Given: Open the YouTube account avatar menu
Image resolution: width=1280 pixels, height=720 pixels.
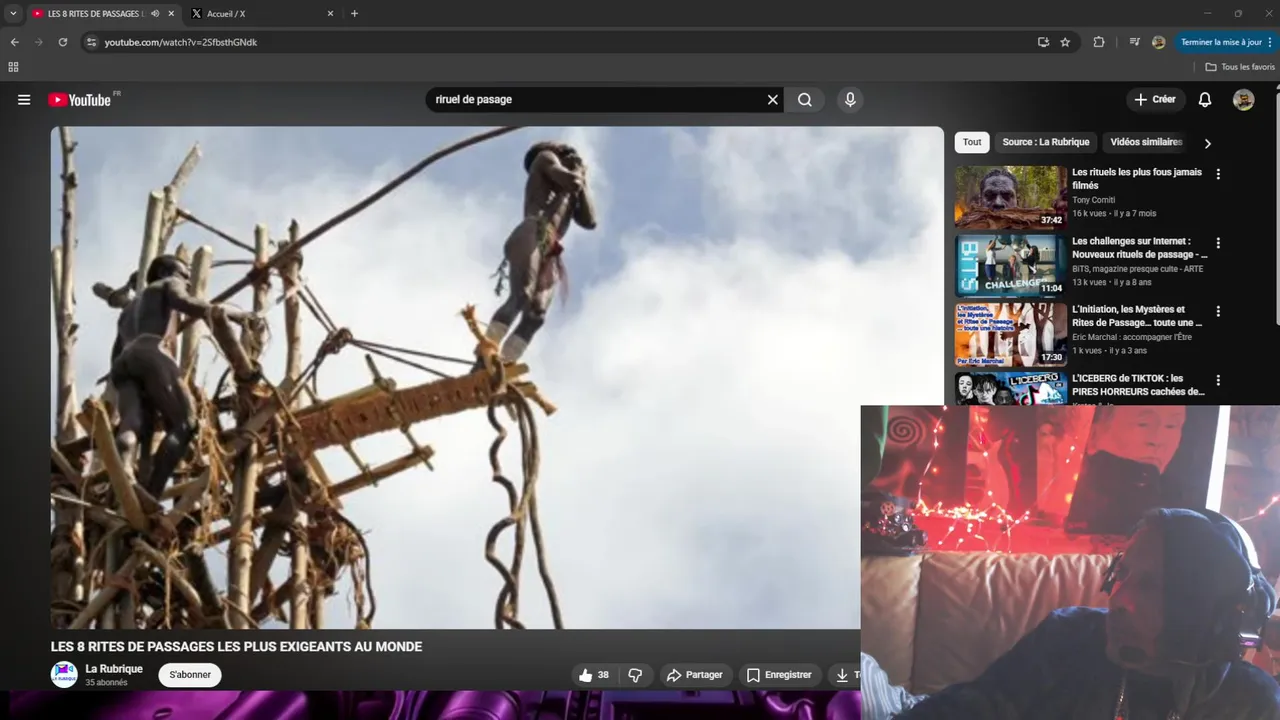Looking at the screenshot, I should point(1243,100).
